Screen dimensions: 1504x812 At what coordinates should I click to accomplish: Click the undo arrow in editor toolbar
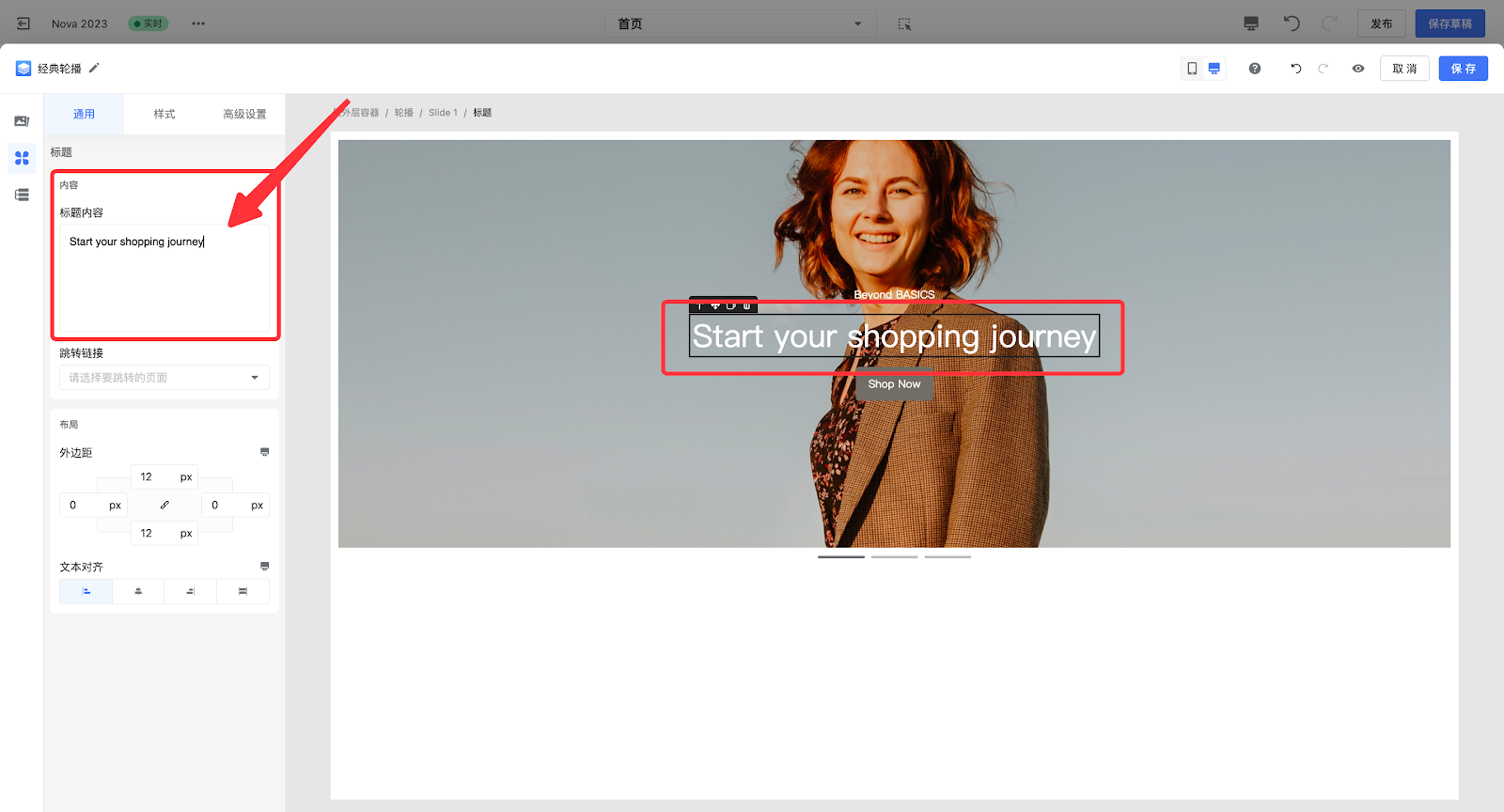click(1296, 69)
